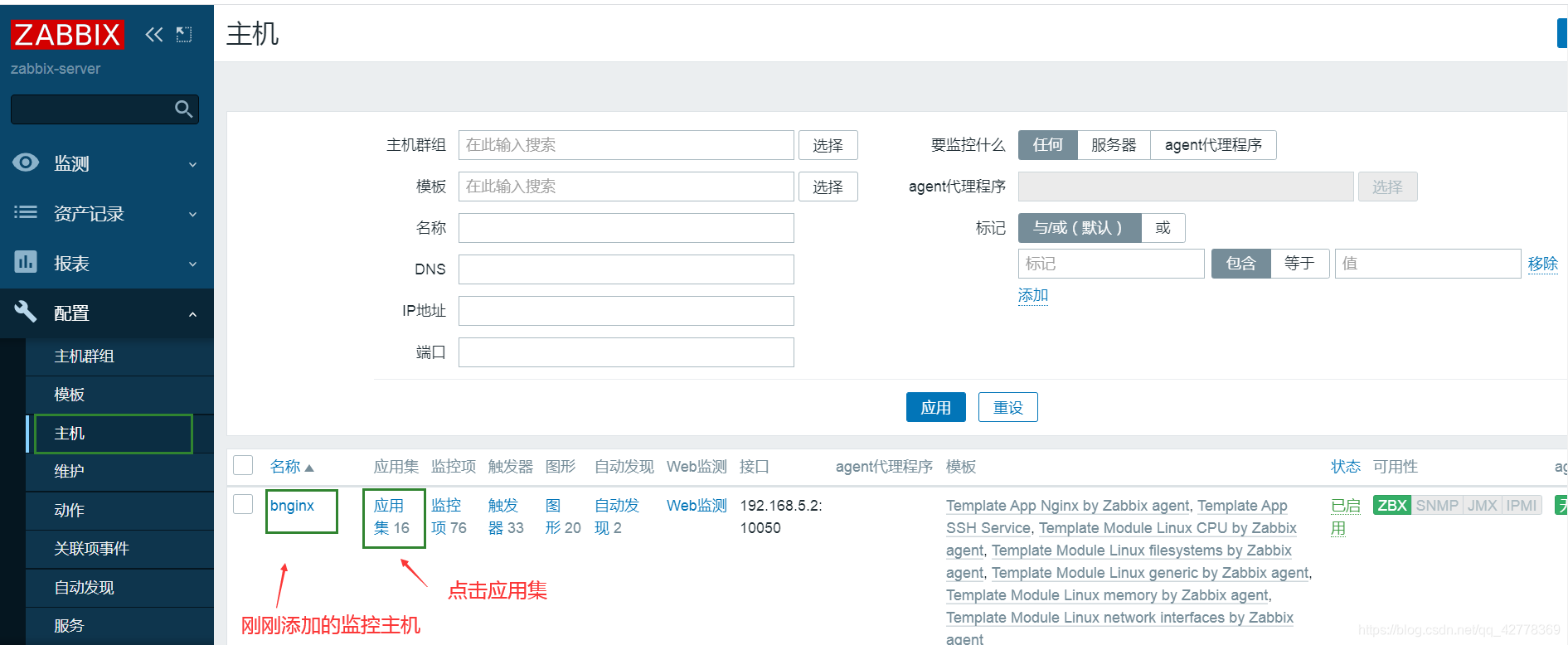This screenshot has width=1568, height=645.
Task: Click the list icon beside 资产记录
Action: (x=26, y=212)
